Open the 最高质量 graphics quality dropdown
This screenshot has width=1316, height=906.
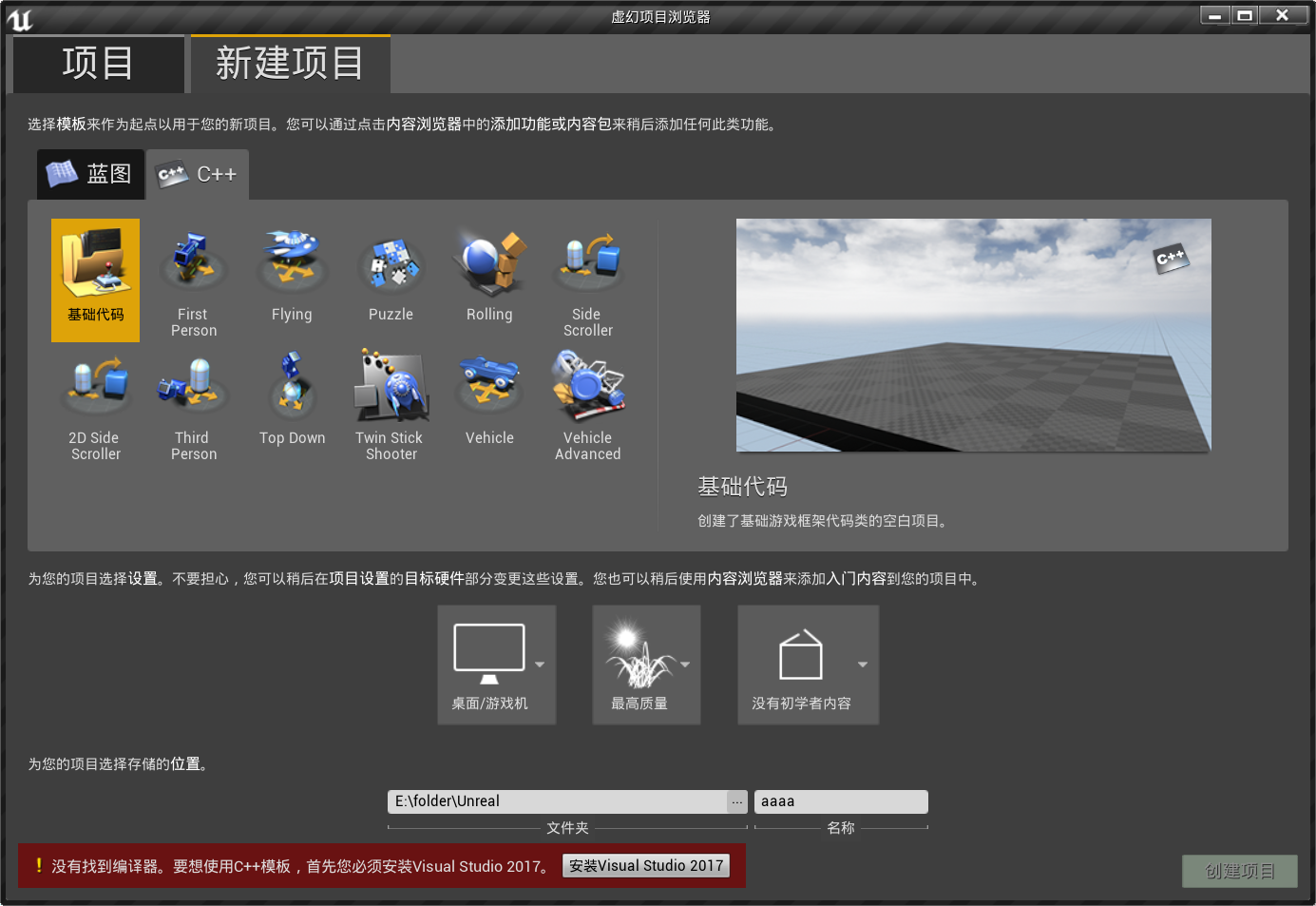pyautogui.click(x=646, y=665)
